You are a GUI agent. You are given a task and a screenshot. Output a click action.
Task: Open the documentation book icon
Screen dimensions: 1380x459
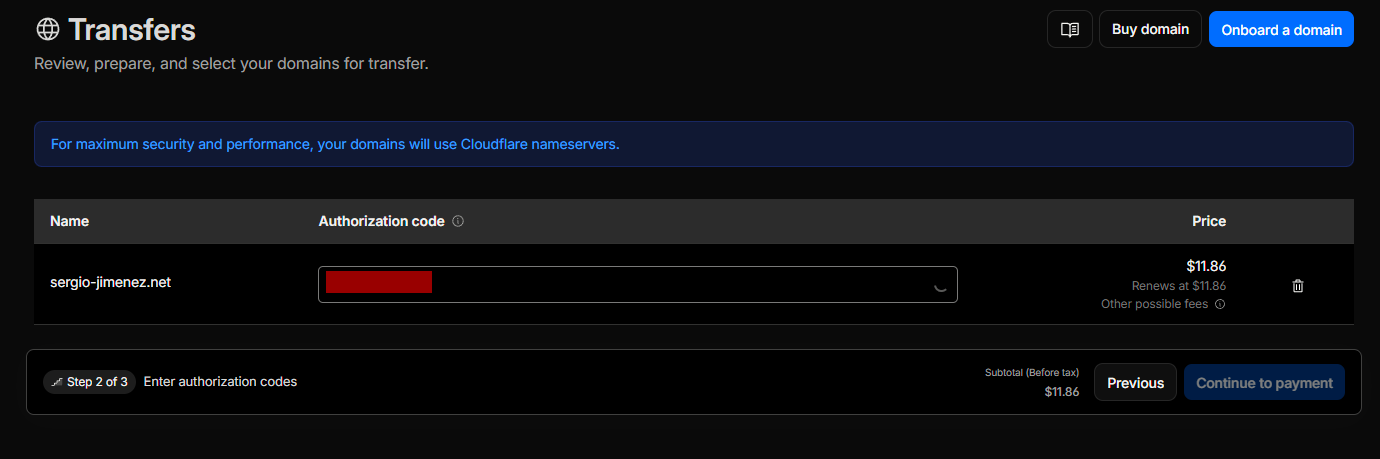1069,29
